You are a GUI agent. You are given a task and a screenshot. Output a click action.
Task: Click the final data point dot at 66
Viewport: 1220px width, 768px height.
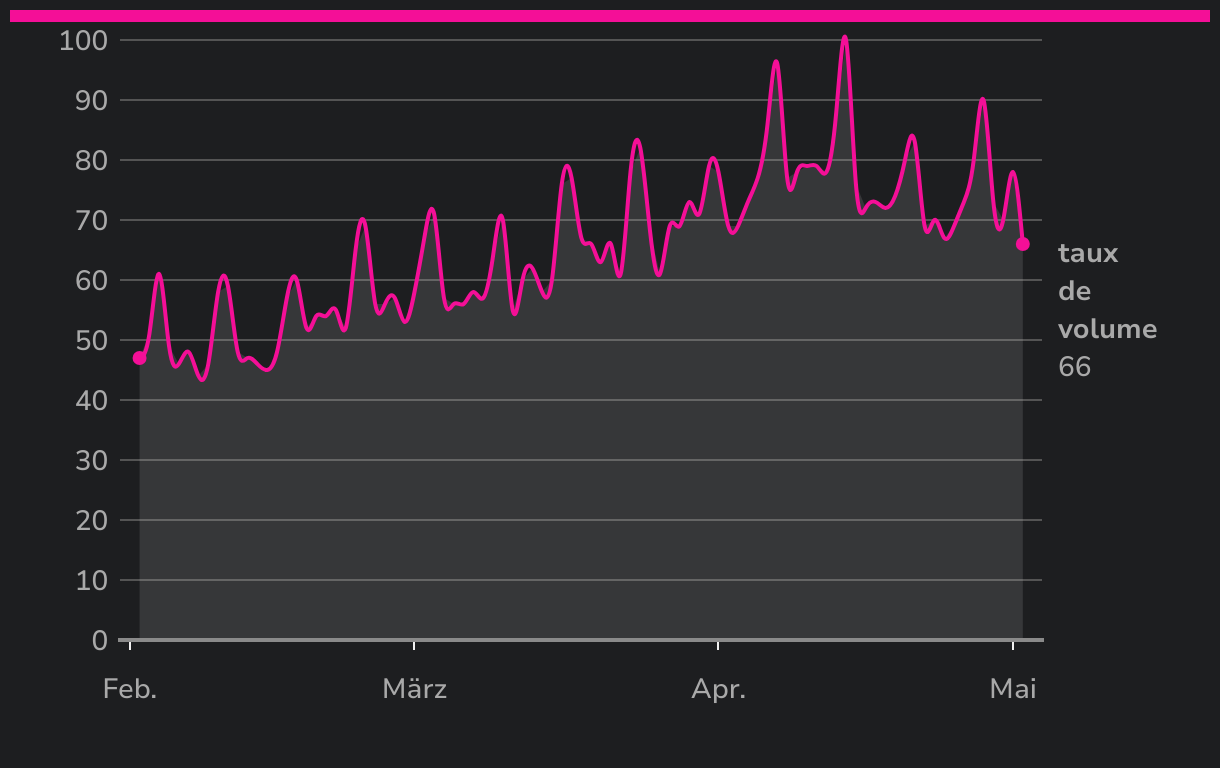pos(1022,244)
